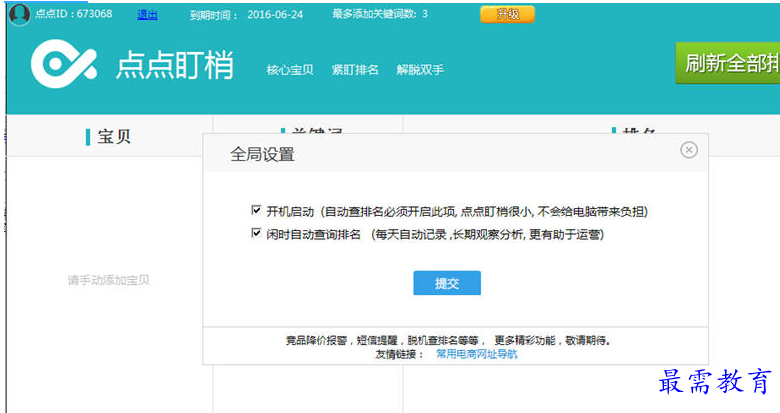780x413 pixels.
Task: Click the 提交 button
Action: [x=447, y=283]
